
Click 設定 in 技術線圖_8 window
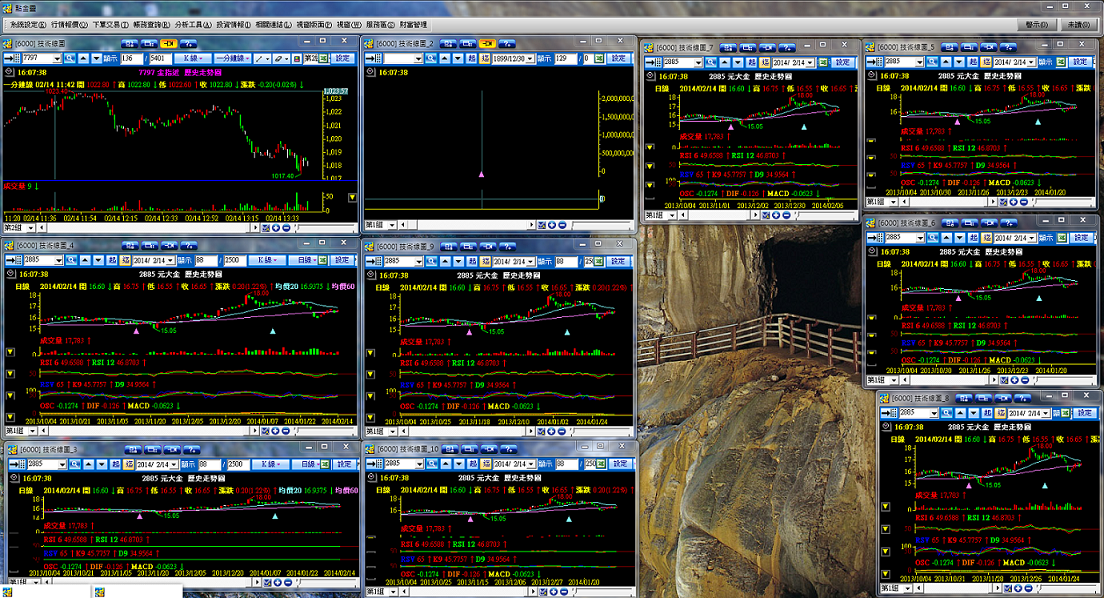pyautogui.click(x=1084, y=413)
